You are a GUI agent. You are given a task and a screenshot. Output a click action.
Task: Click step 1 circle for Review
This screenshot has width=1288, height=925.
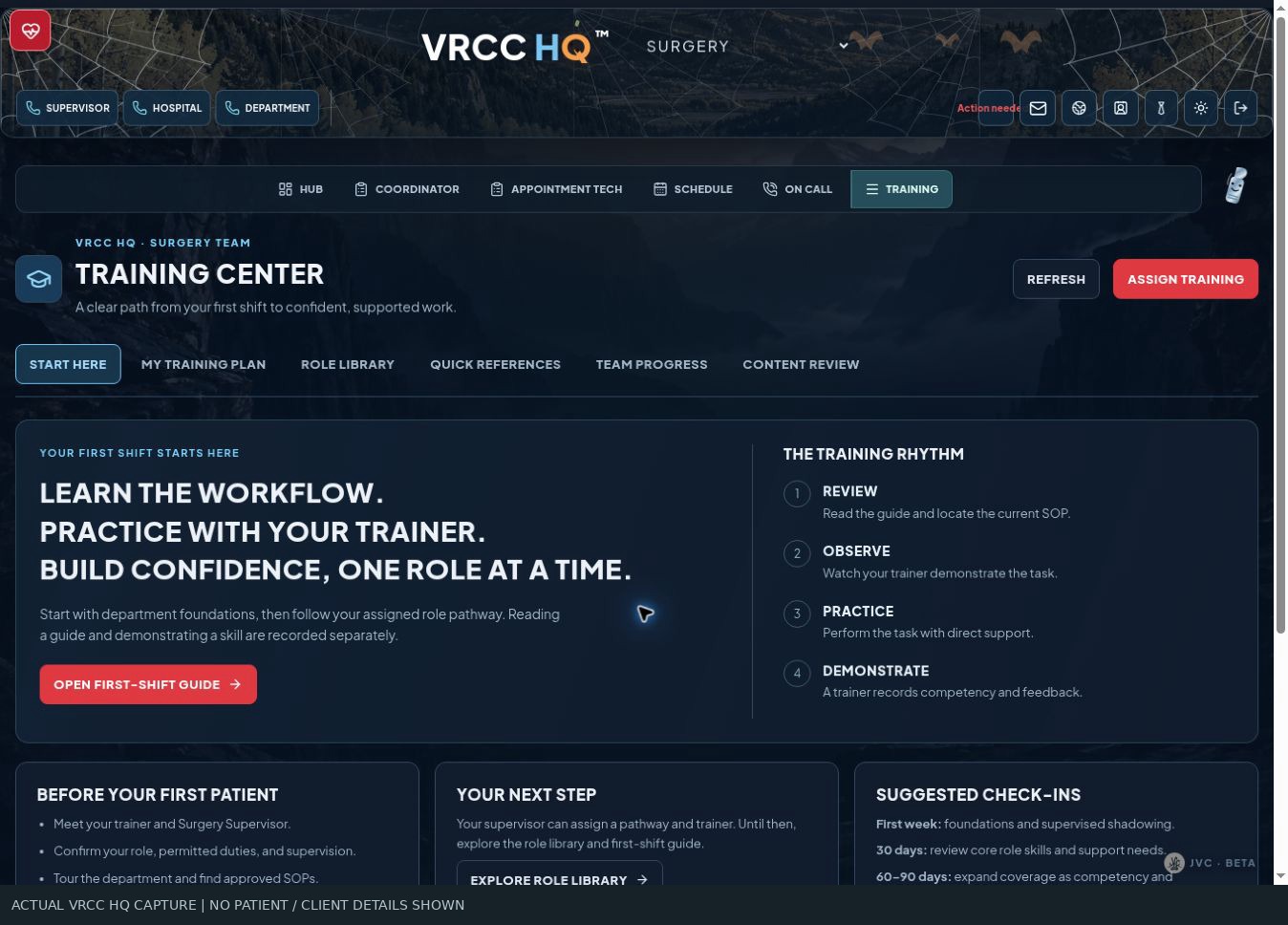pos(797,493)
